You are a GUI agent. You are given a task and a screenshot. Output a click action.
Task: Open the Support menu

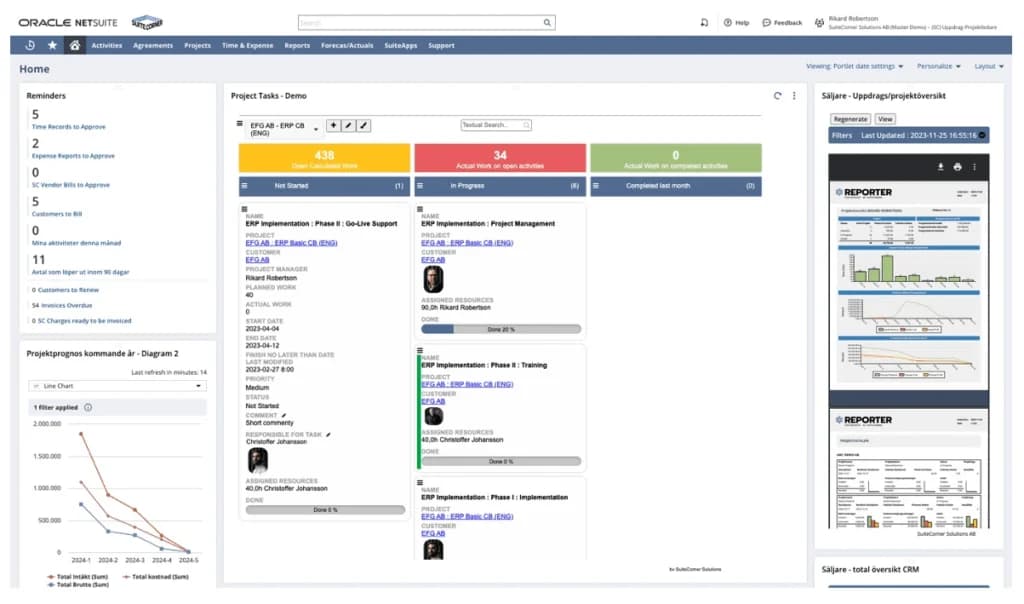pos(441,46)
